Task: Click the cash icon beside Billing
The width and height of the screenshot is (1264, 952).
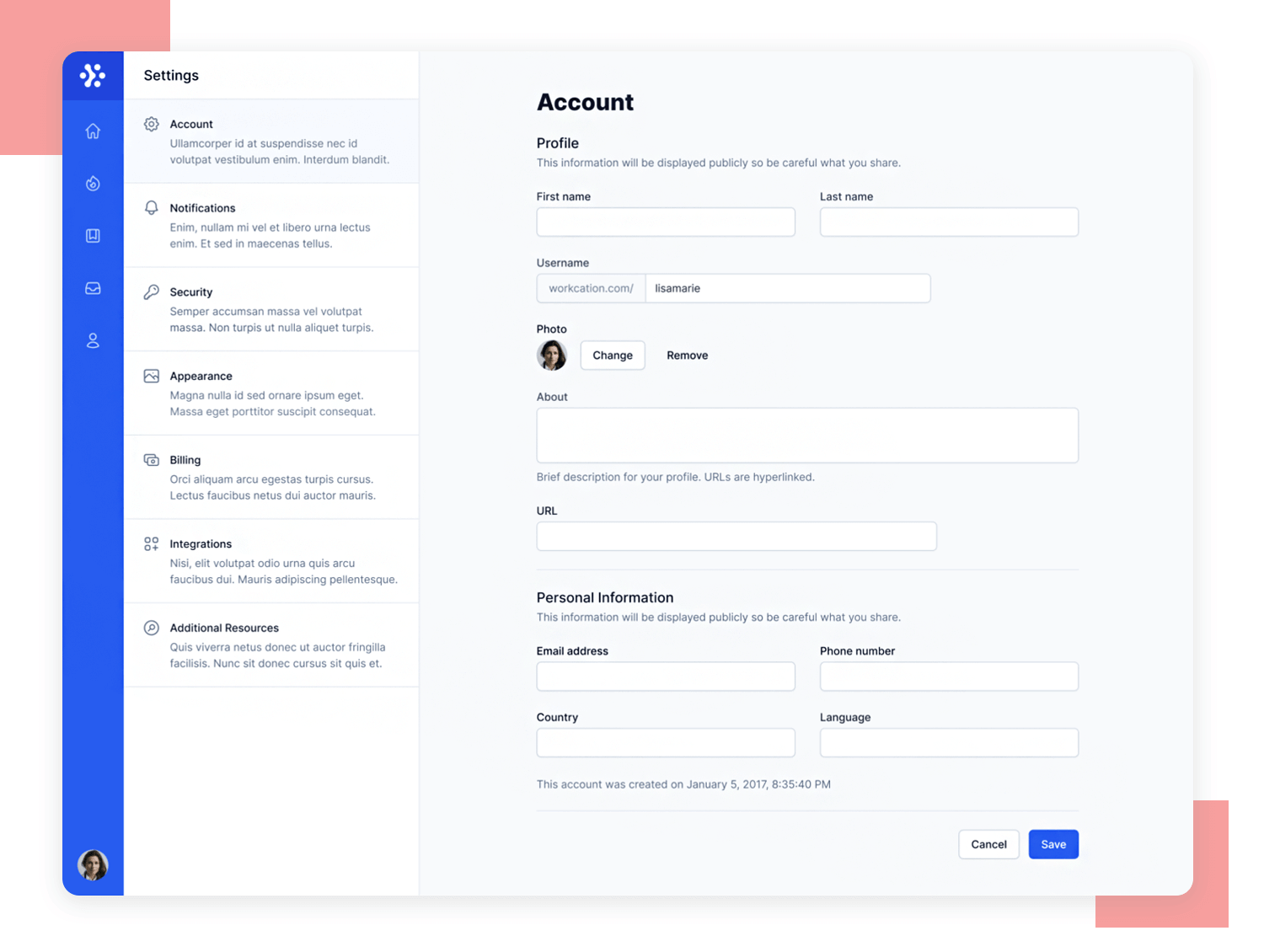Action: point(152,460)
